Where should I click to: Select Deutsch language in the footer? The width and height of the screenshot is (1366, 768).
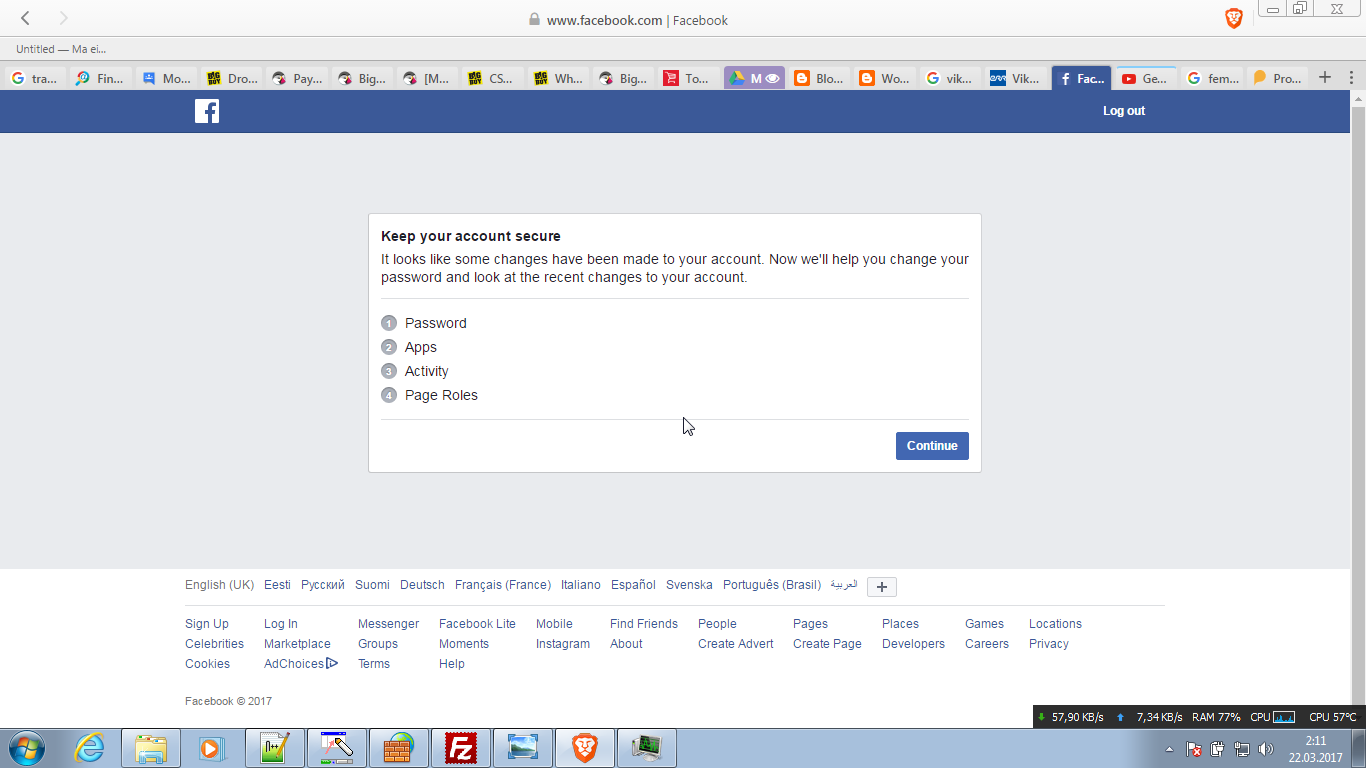click(x=422, y=585)
